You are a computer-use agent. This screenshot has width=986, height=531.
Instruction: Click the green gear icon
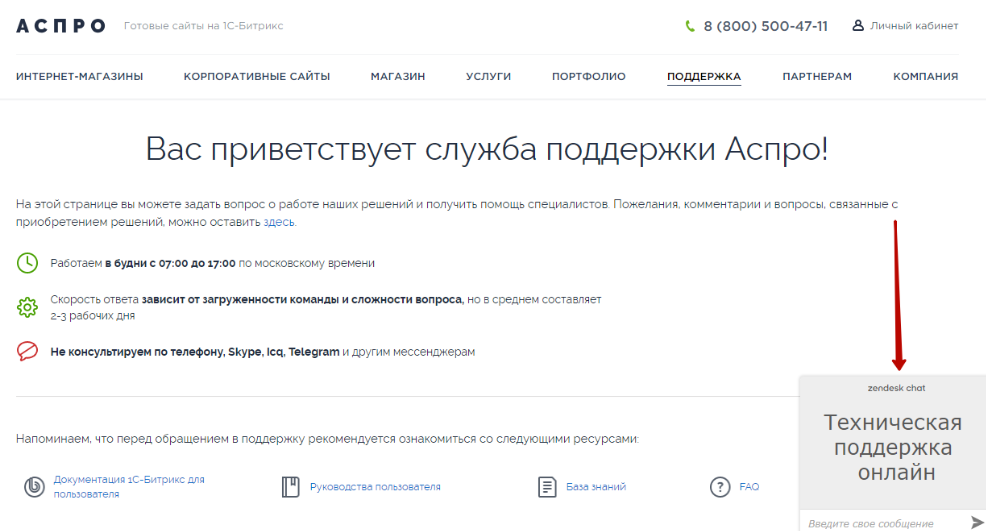(x=27, y=307)
